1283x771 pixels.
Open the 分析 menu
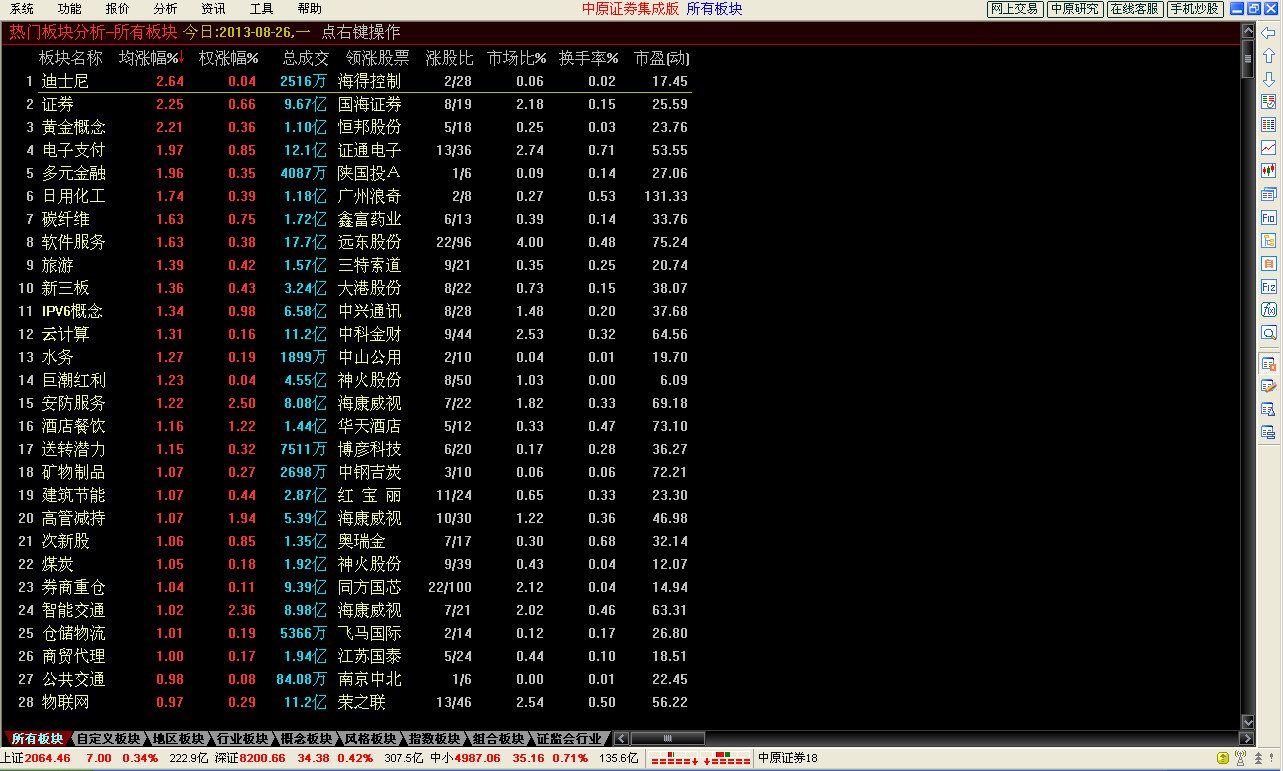coord(165,9)
